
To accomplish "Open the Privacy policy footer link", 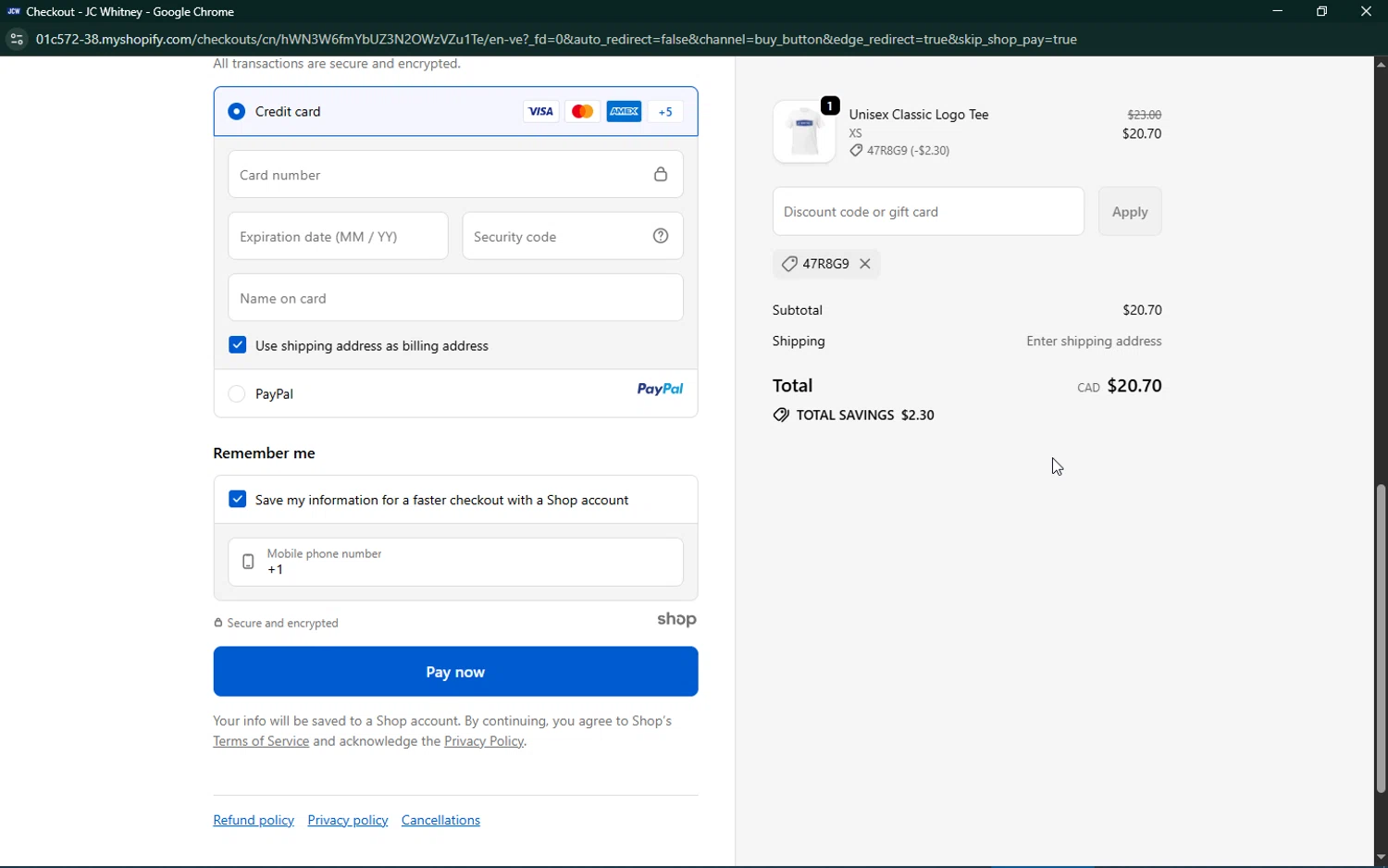I will (x=348, y=821).
